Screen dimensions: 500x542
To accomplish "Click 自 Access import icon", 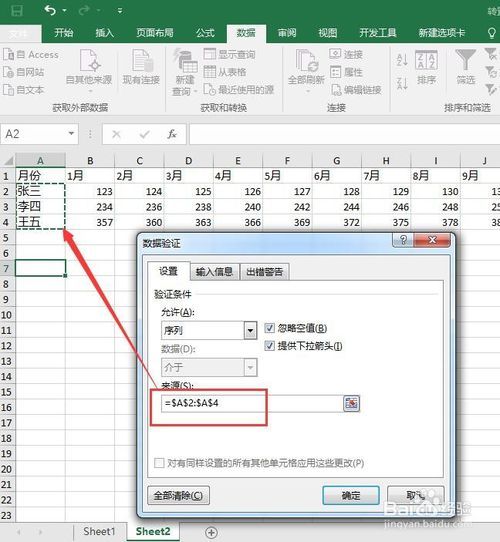I will (x=8, y=55).
